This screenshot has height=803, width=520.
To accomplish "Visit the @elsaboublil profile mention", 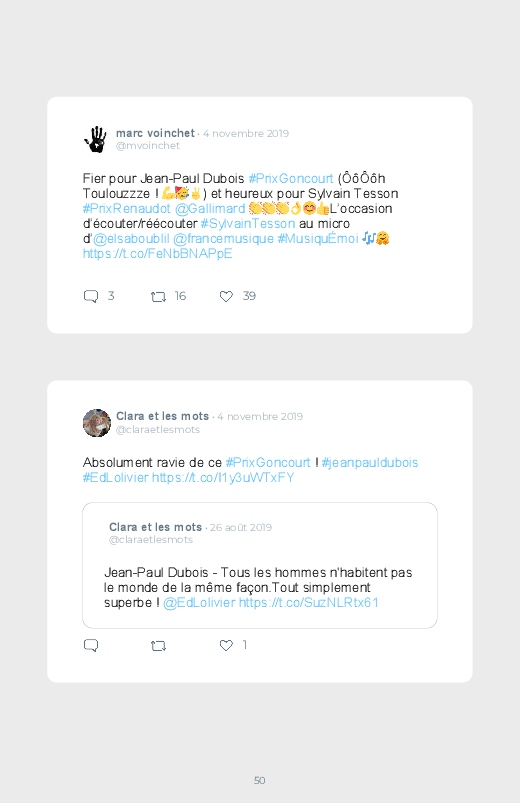I will click(131, 238).
